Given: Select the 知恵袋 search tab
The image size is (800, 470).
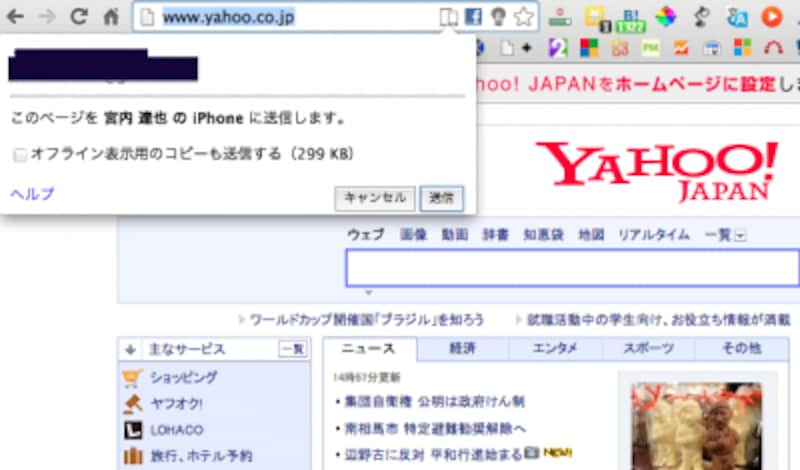Looking at the screenshot, I should coord(543,235).
